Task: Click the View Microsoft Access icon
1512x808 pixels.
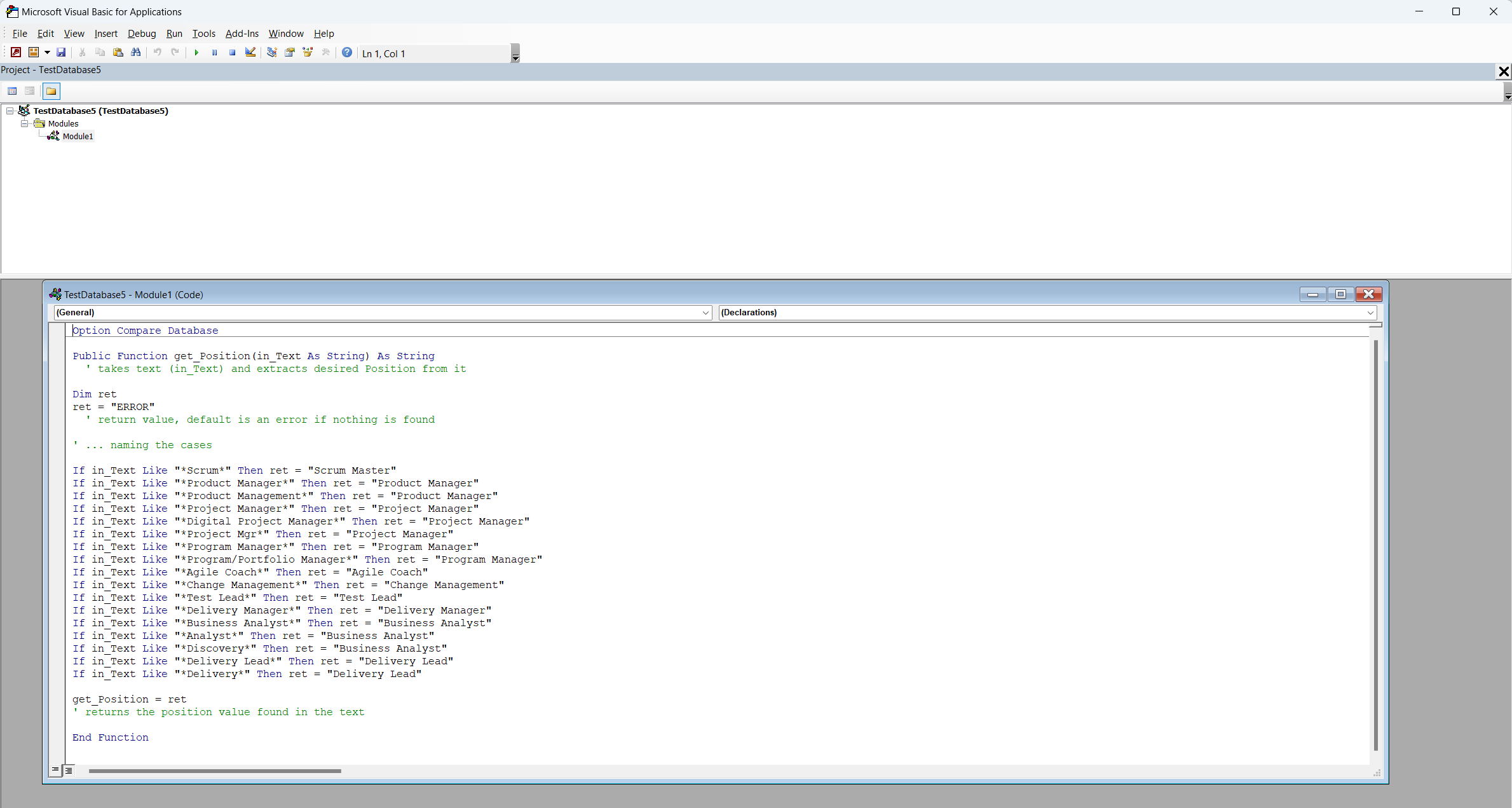Action: [x=16, y=53]
